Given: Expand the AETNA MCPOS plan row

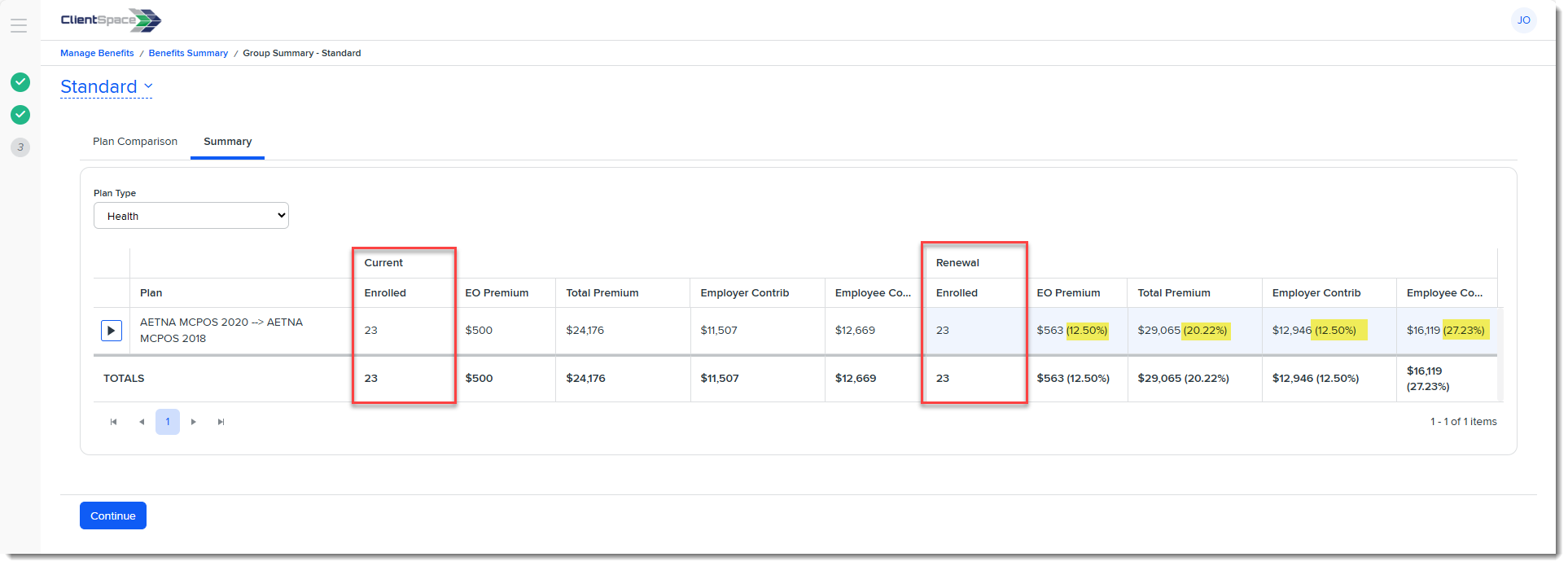Looking at the screenshot, I should click(x=112, y=331).
